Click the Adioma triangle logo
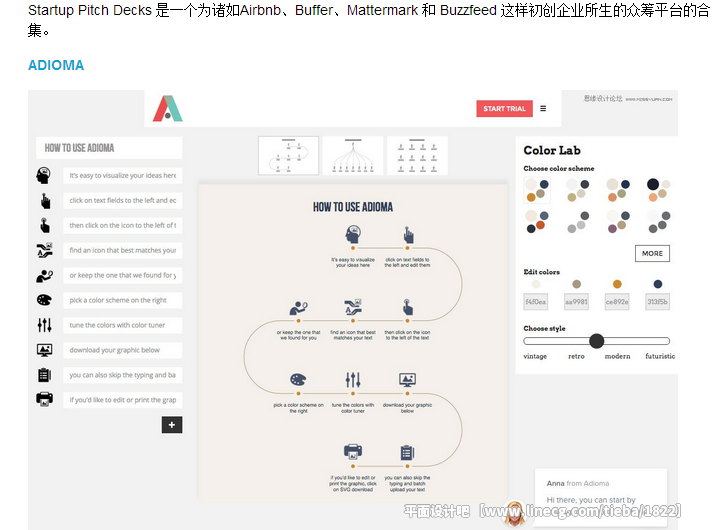722x530 pixels. point(168,109)
